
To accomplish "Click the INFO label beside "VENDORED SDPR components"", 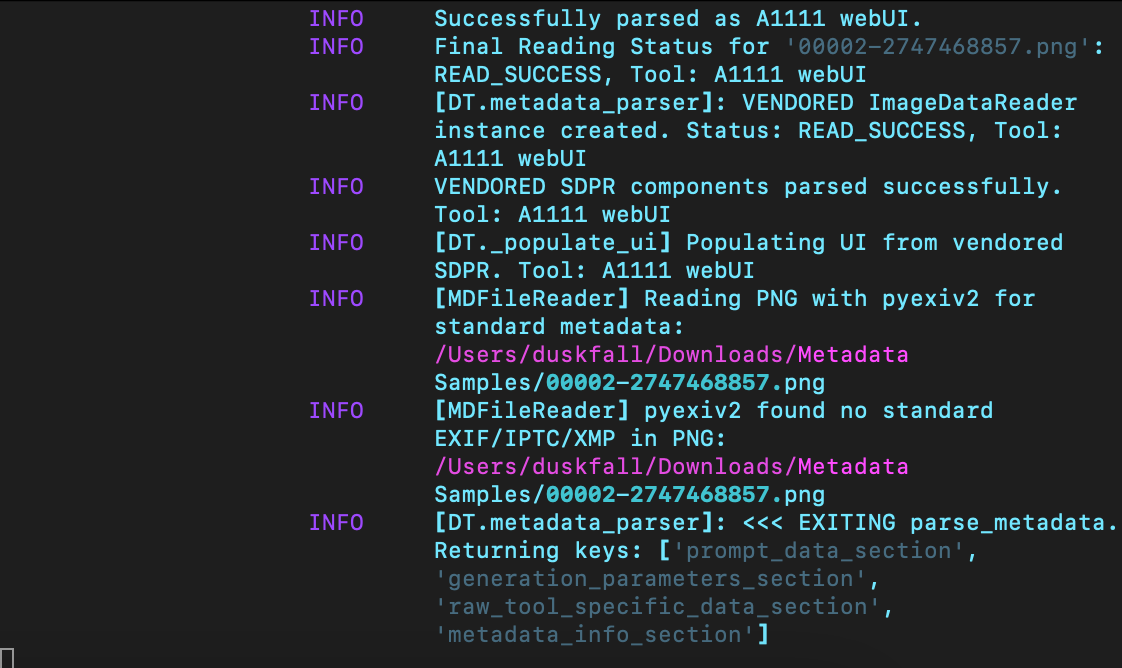I will [x=336, y=187].
